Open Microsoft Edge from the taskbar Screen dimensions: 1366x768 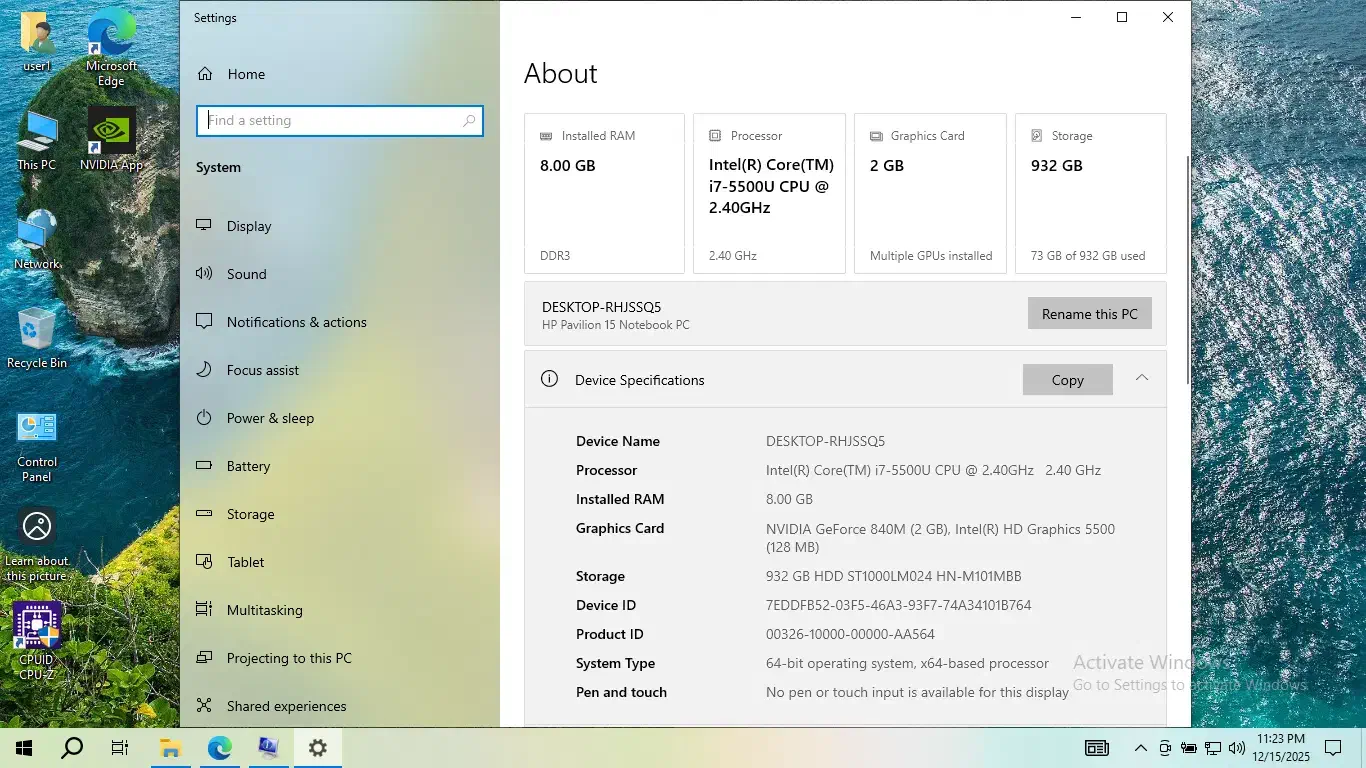click(219, 747)
